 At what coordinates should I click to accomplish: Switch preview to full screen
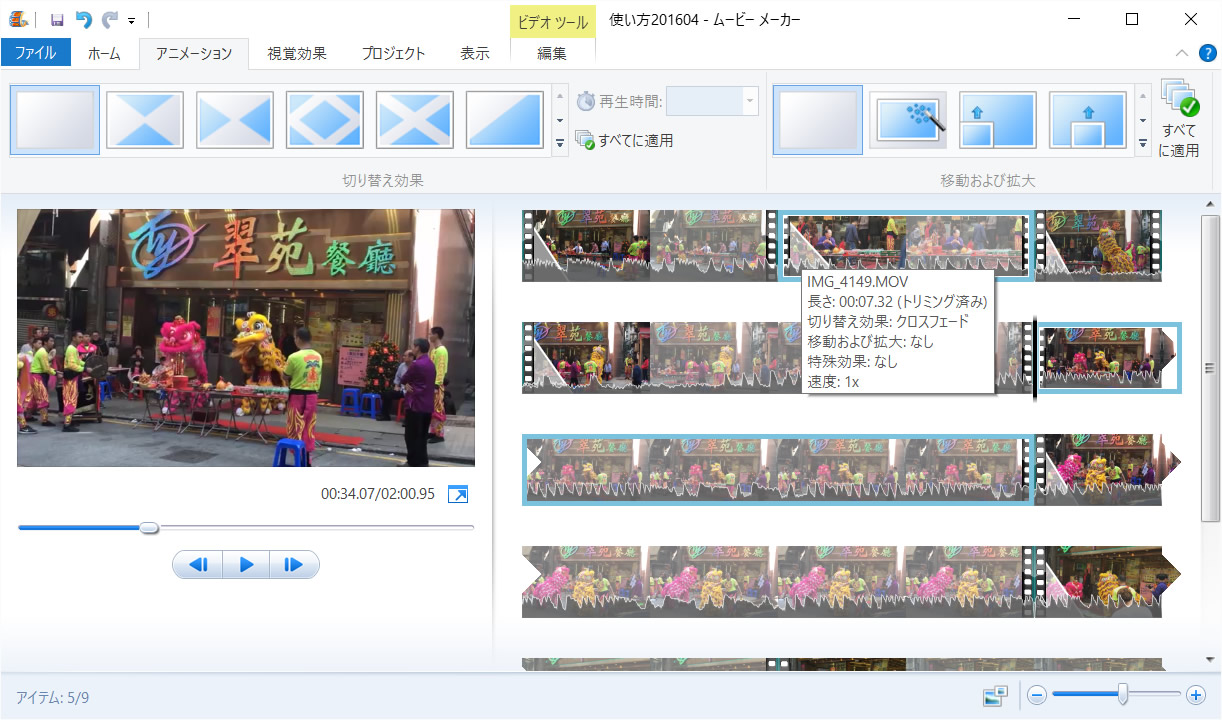(x=458, y=494)
